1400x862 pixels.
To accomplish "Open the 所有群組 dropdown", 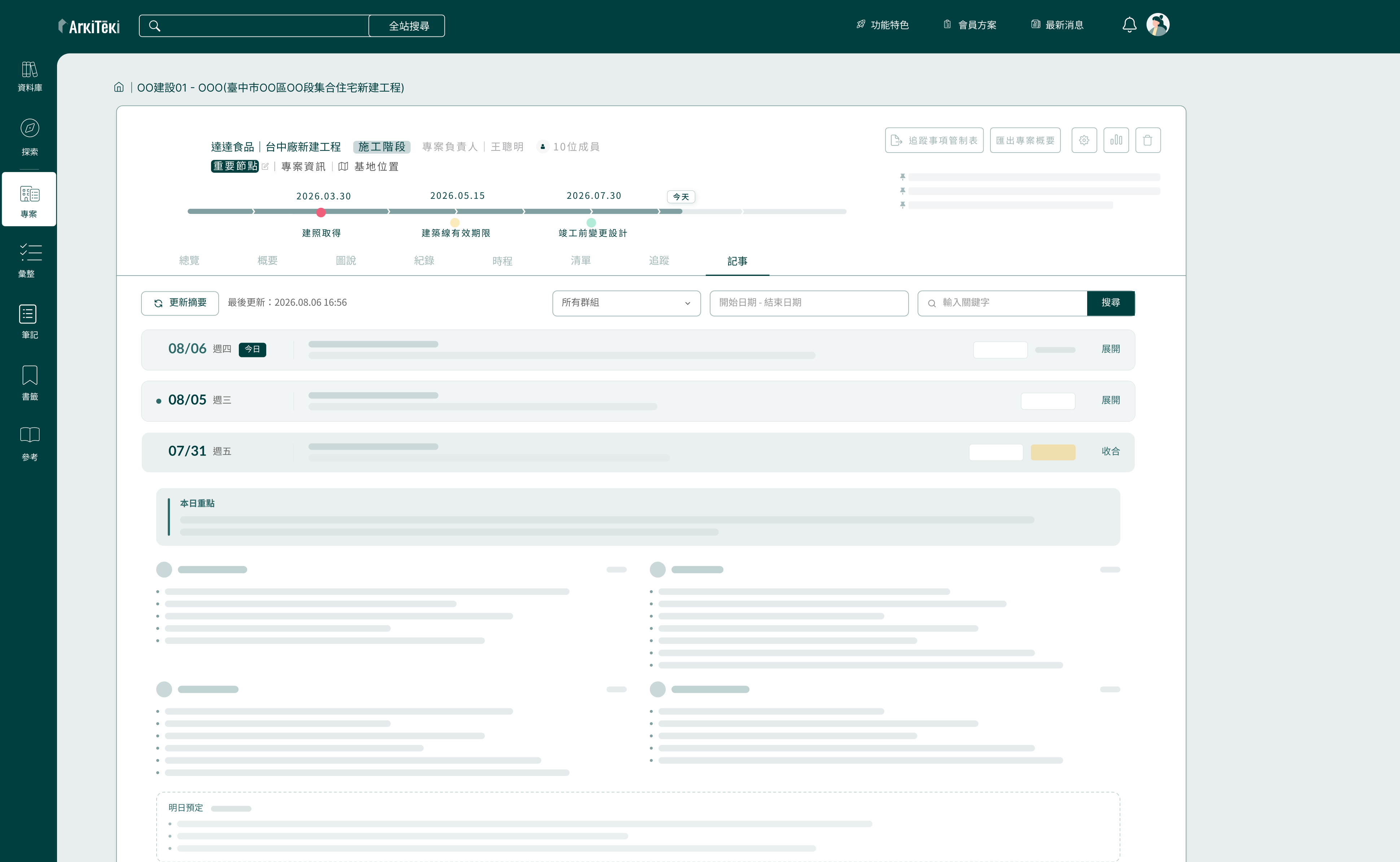I will (x=626, y=303).
